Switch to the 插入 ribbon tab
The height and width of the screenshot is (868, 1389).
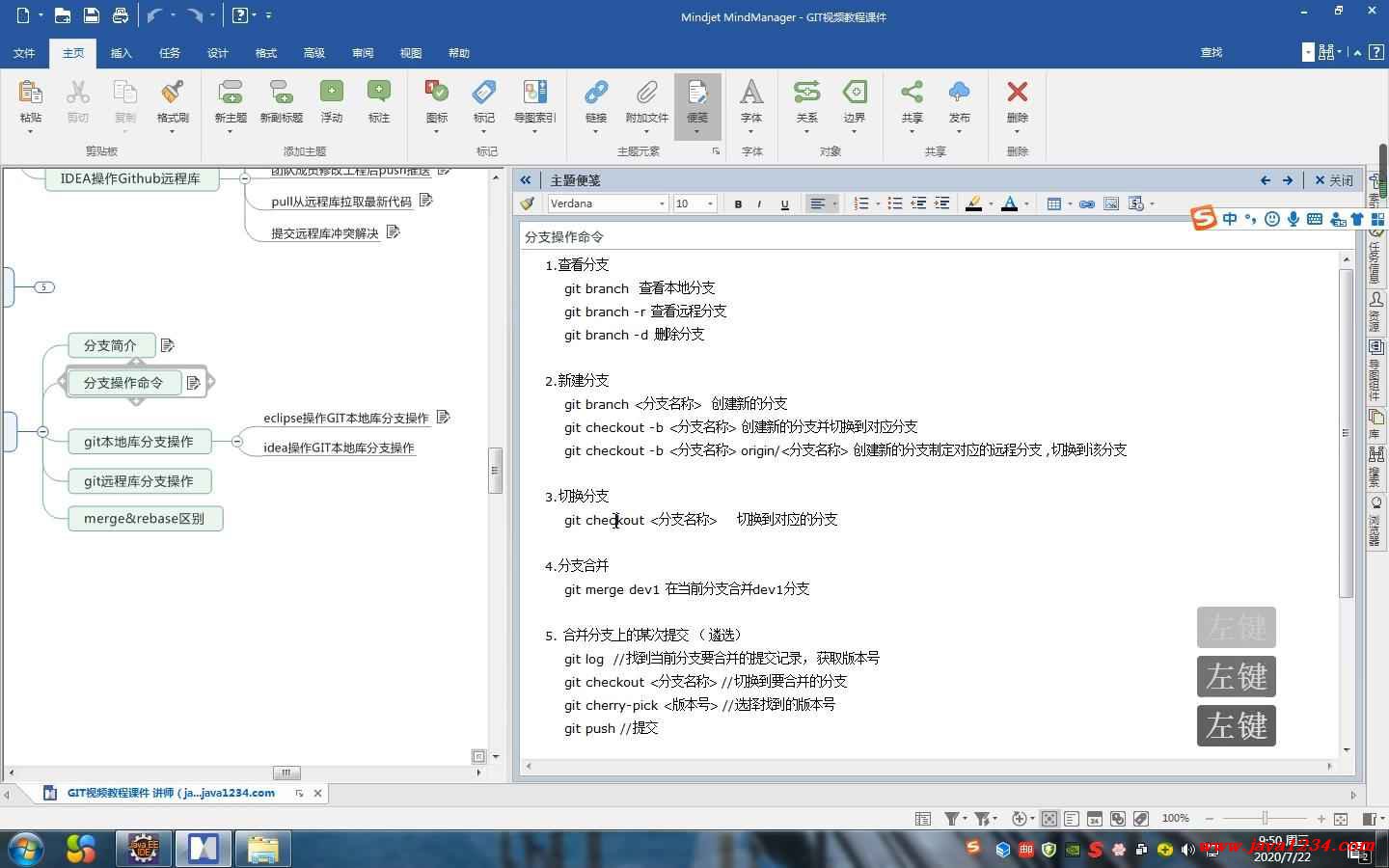coord(122,53)
